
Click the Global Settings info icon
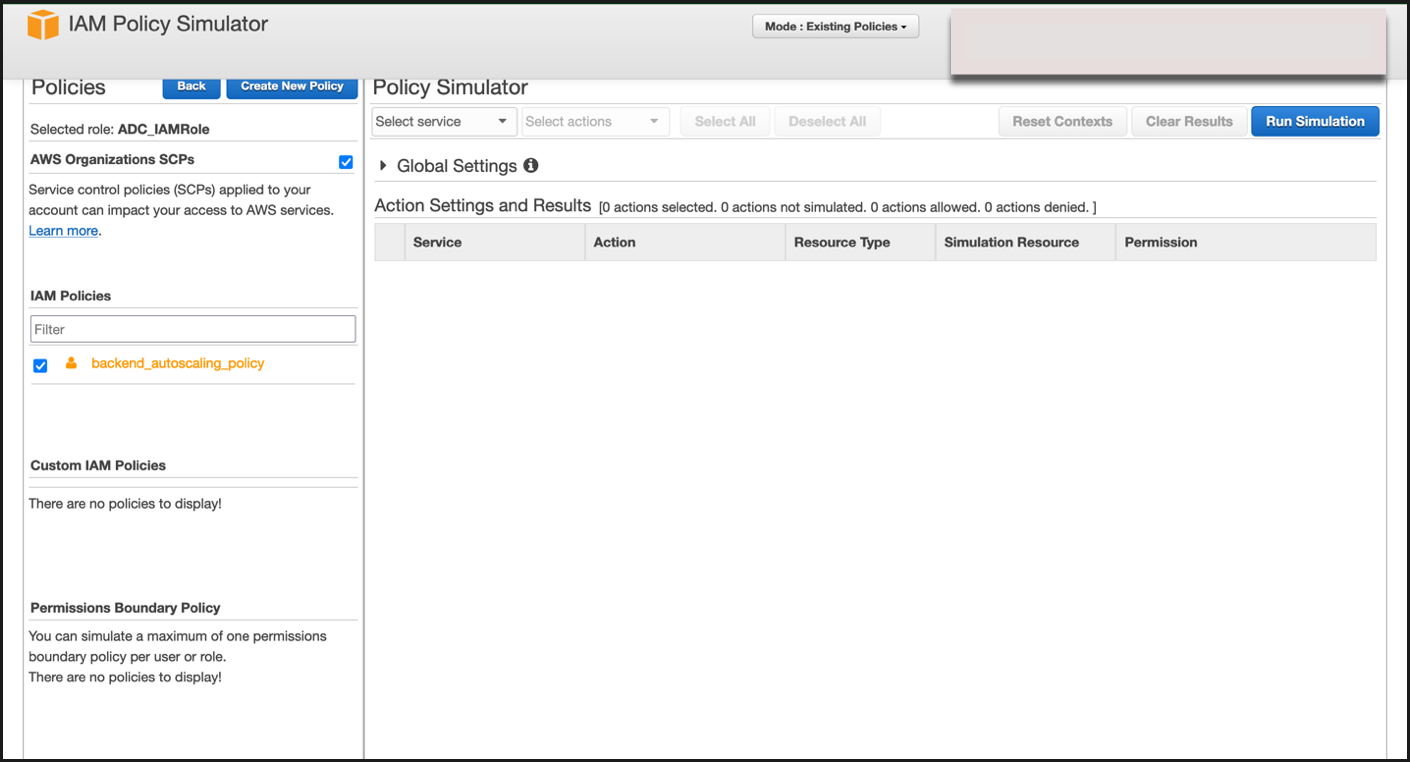pyautogui.click(x=531, y=165)
